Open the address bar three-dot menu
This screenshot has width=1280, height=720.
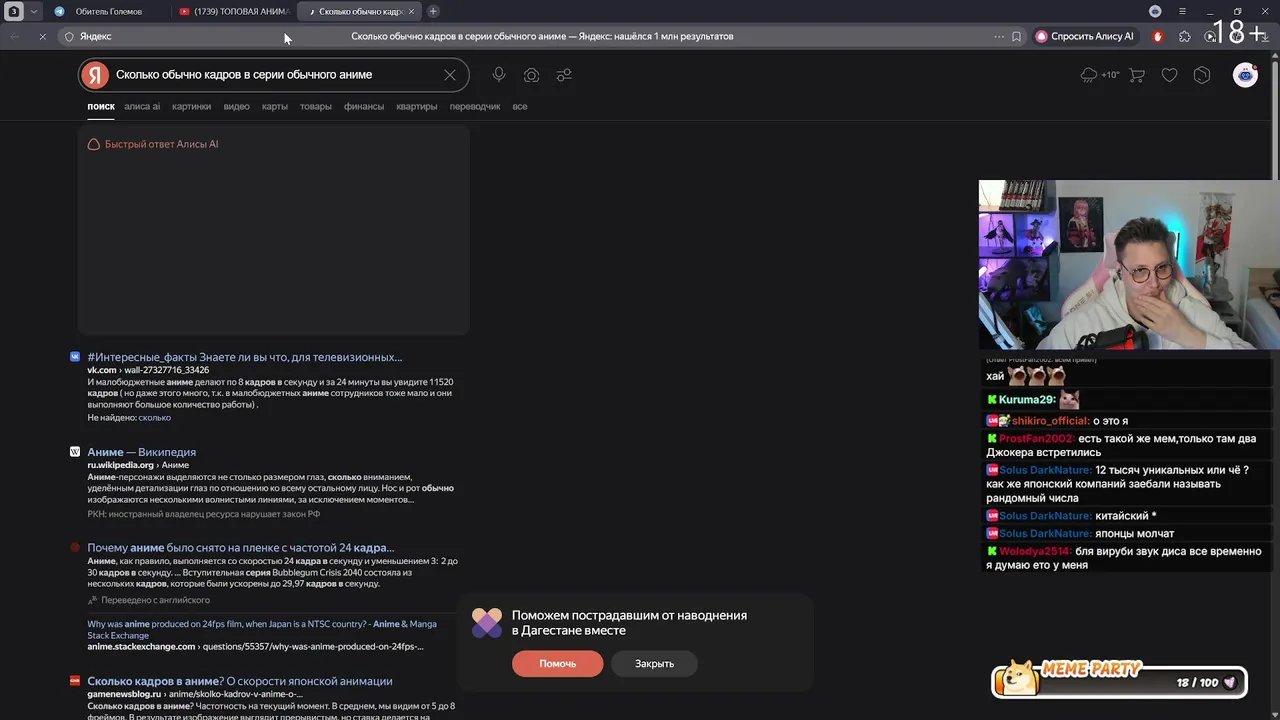[998, 36]
